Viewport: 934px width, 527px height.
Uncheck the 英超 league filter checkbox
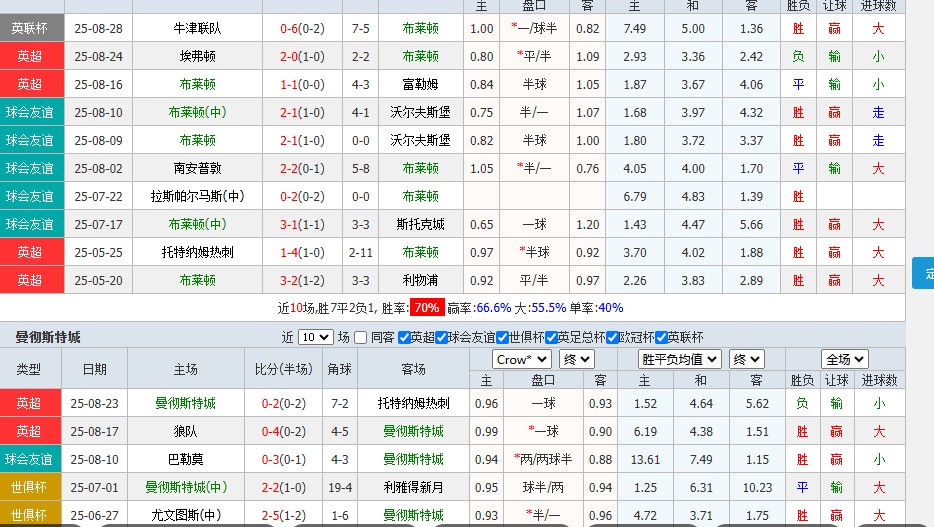coord(404,338)
